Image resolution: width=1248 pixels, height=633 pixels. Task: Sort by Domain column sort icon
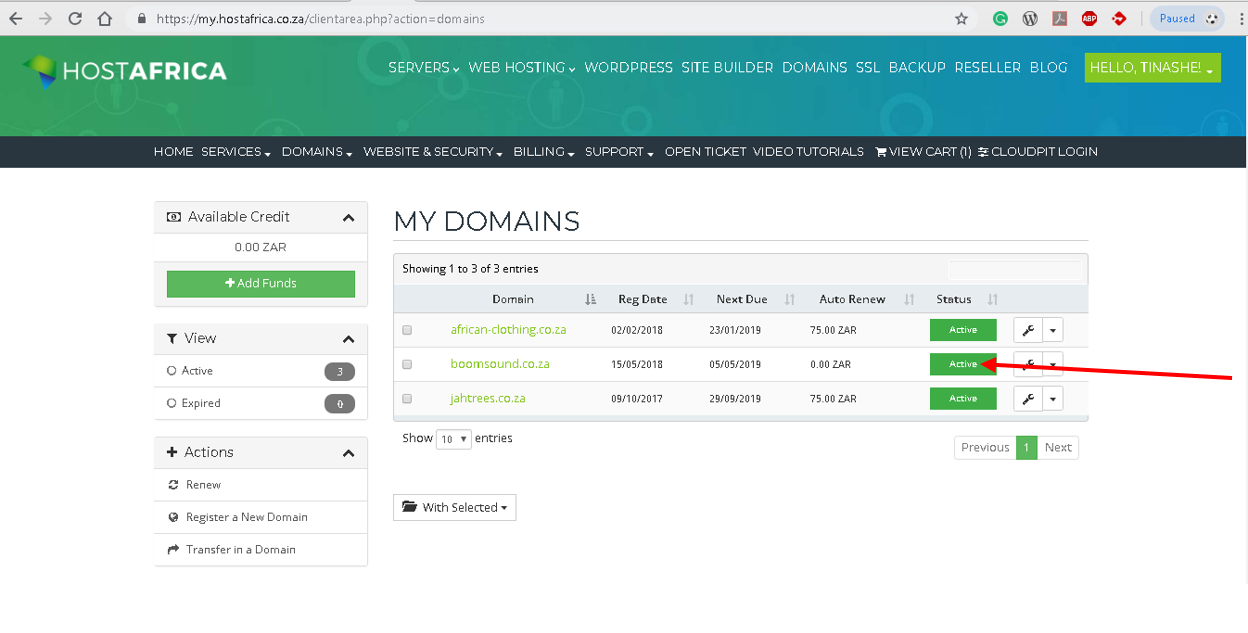(x=590, y=299)
